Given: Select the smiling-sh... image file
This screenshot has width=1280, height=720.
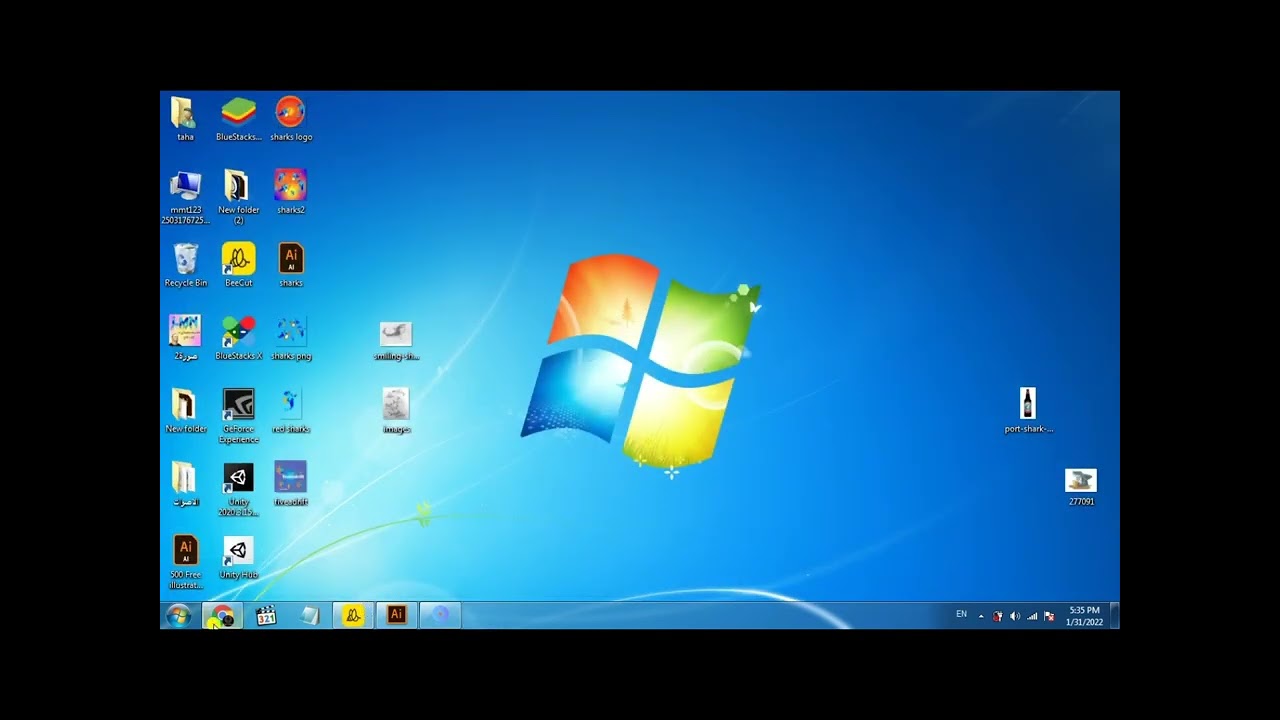Looking at the screenshot, I should click(396, 339).
